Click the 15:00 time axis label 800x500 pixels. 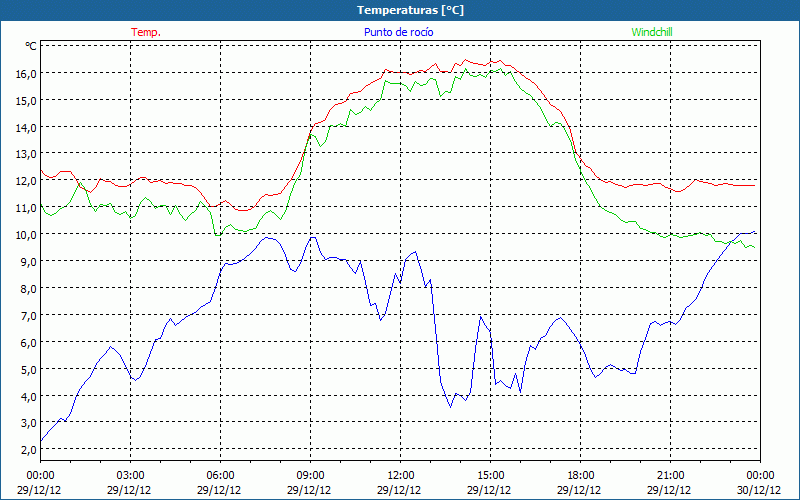point(490,476)
